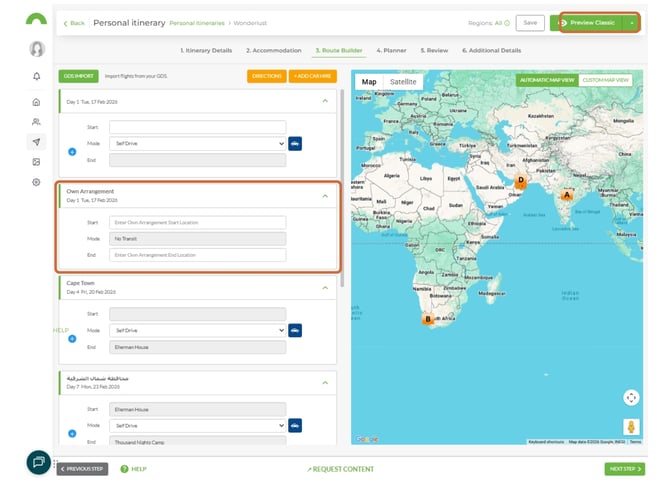Click car icon beside Ellerman House start leg
The height and width of the screenshot is (482, 670).
click(x=295, y=425)
